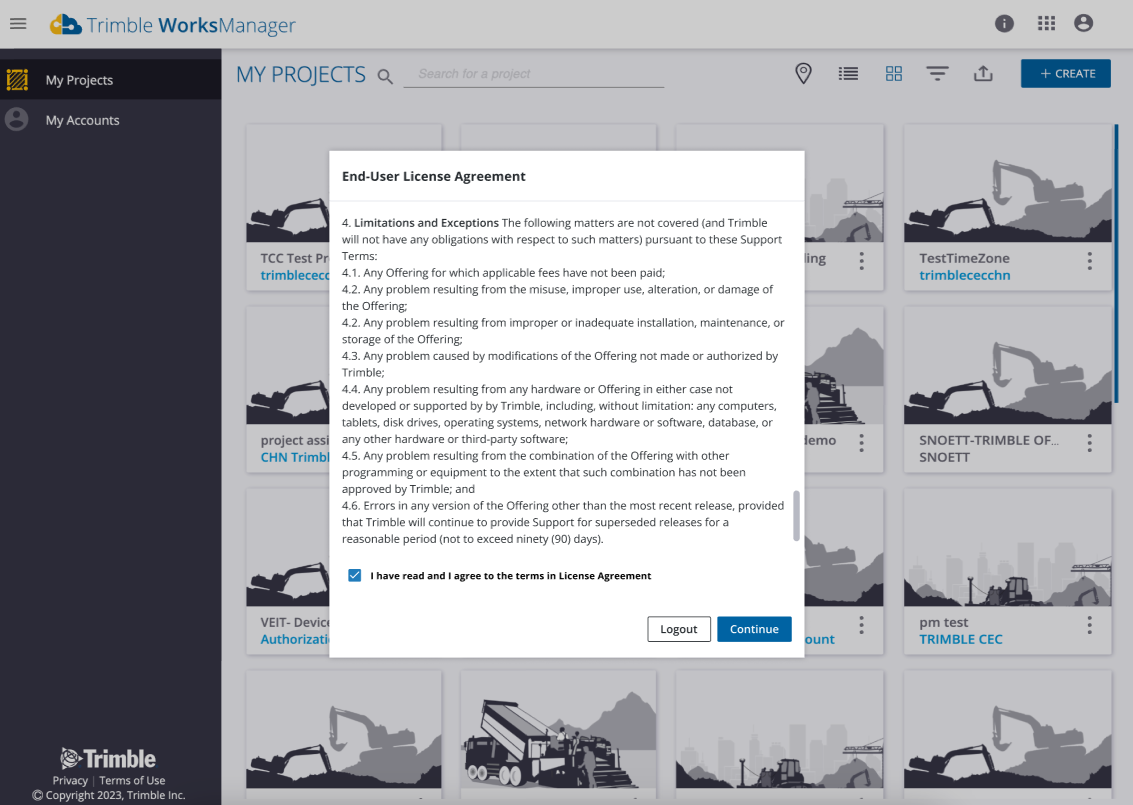Switch to list view of projects

(848, 73)
